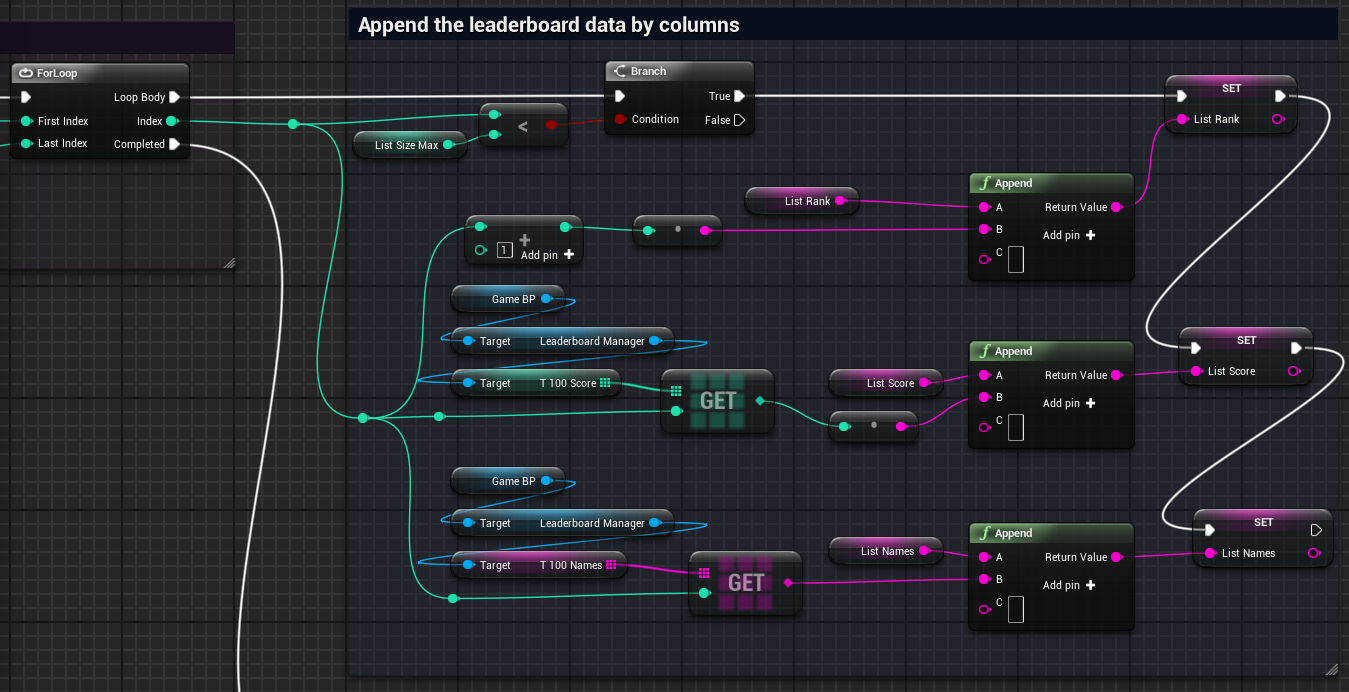This screenshot has height=692, width=1349.
Task: Click the integer add node plus symbol
Action: click(524, 240)
